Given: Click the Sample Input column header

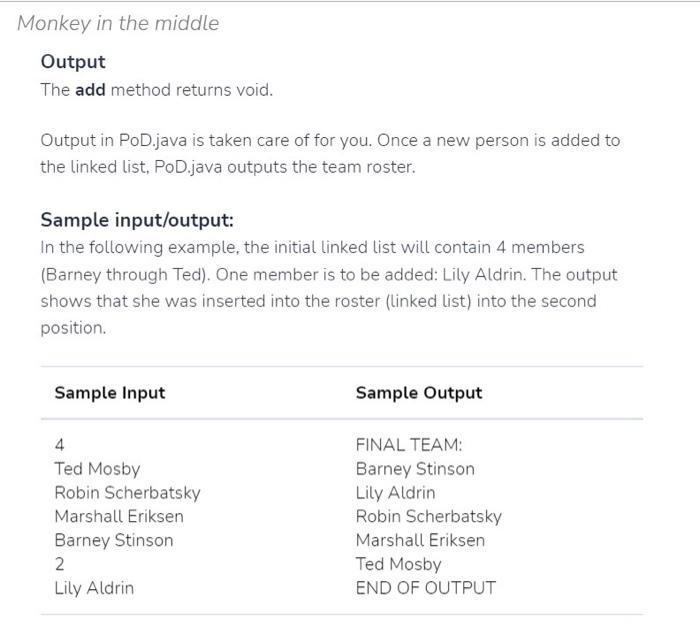Looking at the screenshot, I should (110, 393).
